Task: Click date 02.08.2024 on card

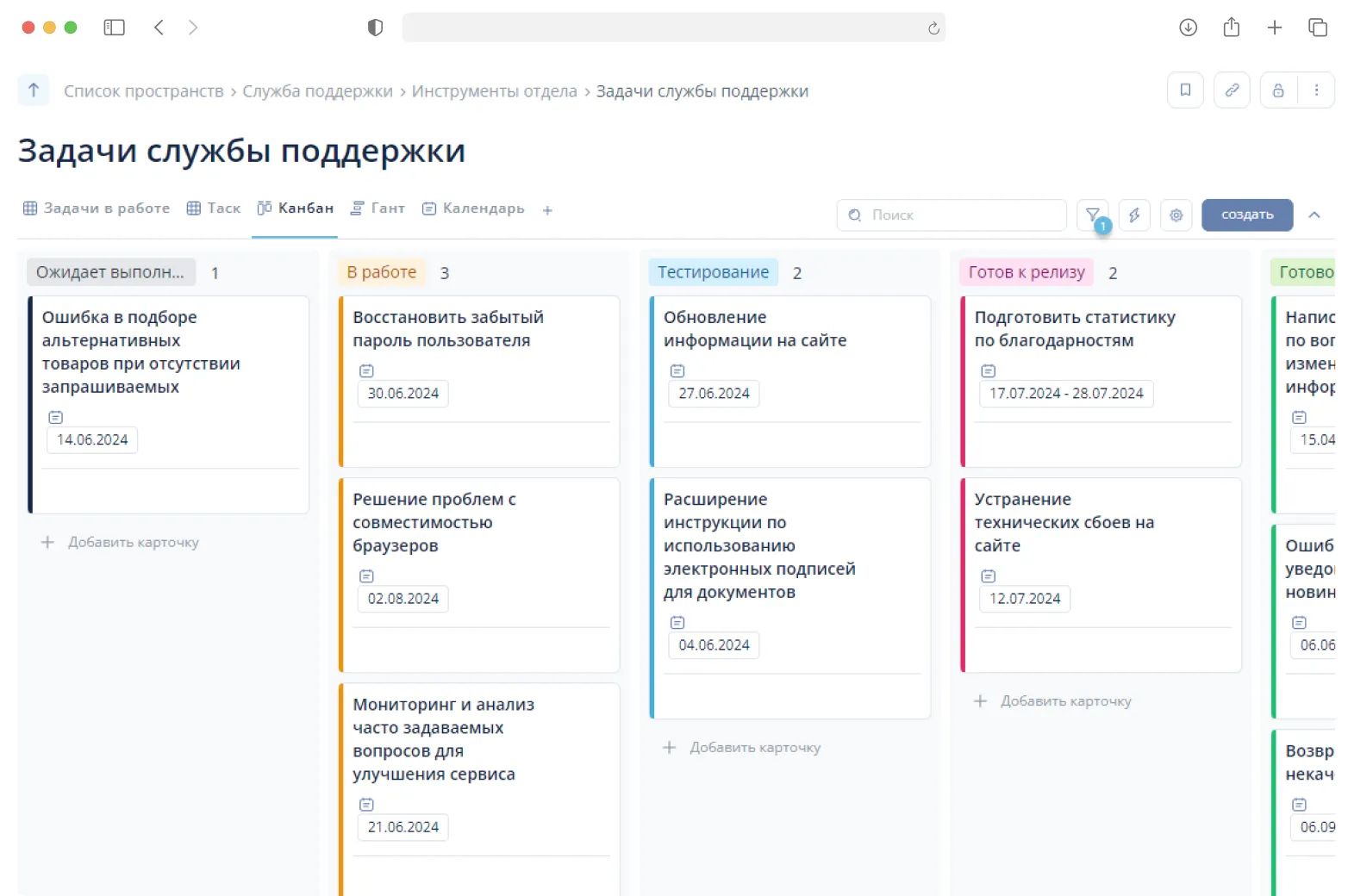Action: coord(403,599)
